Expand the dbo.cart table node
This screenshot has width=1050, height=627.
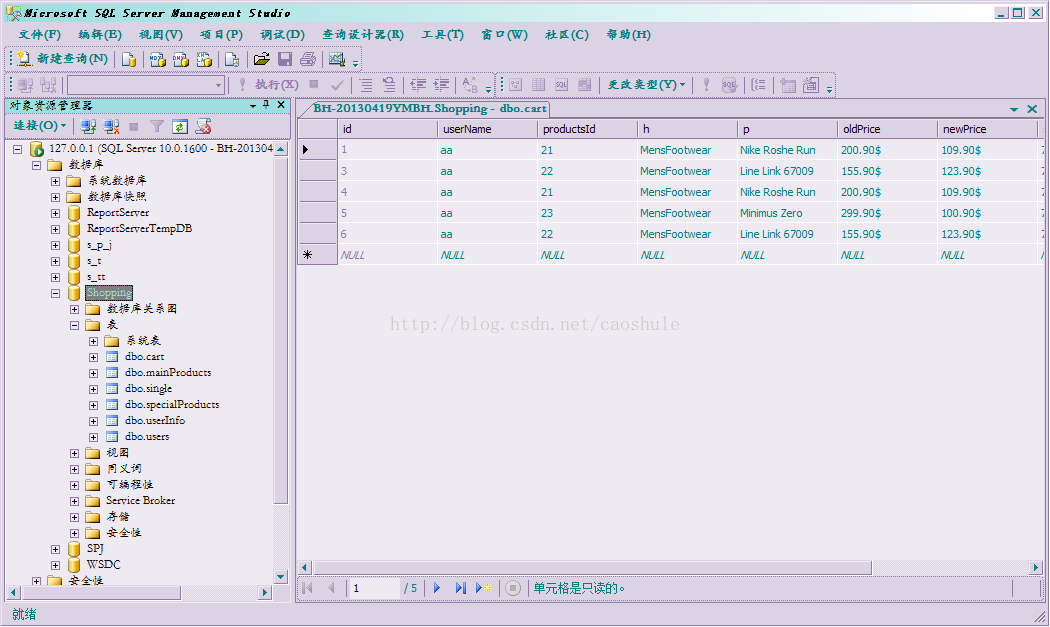tap(94, 357)
